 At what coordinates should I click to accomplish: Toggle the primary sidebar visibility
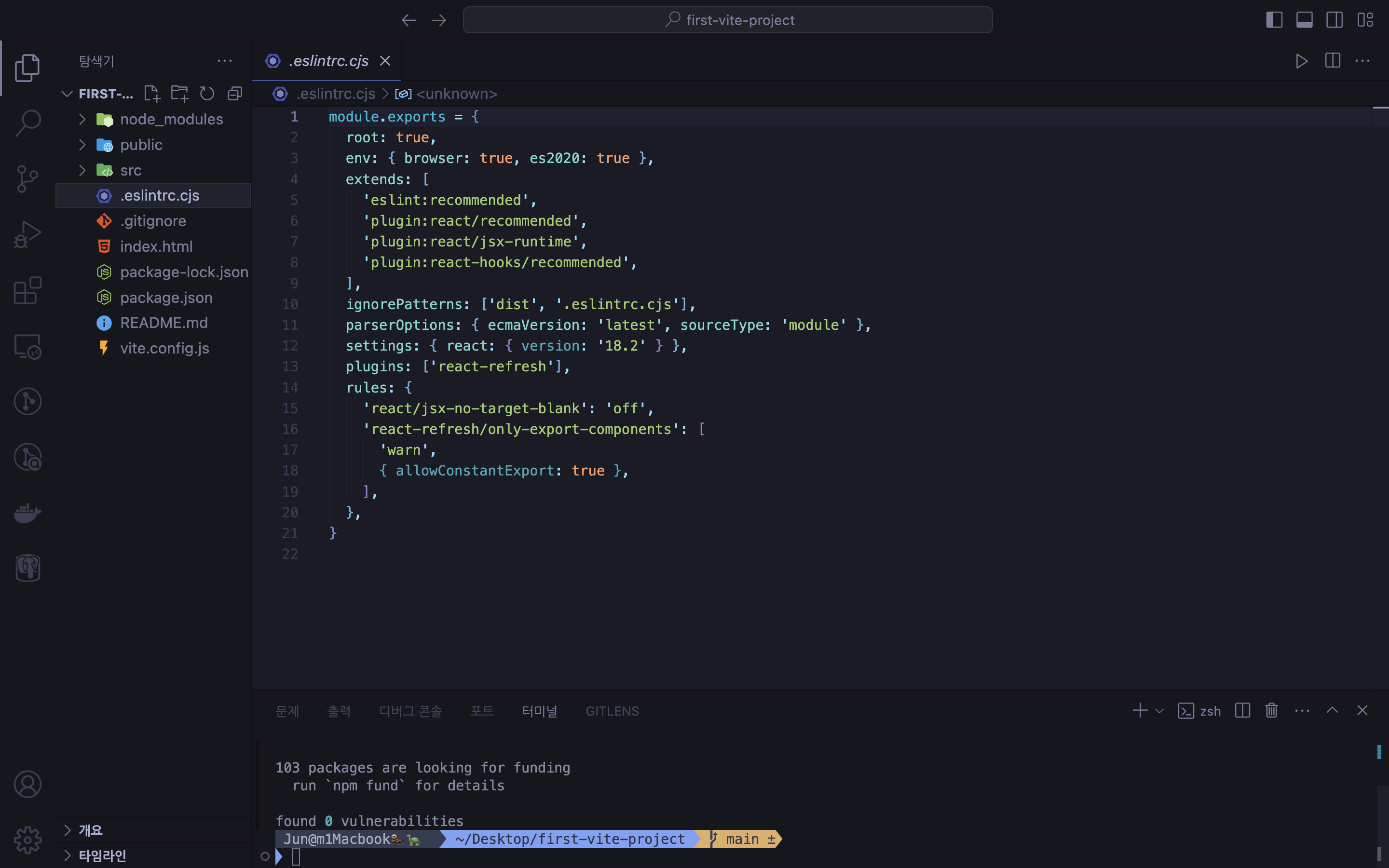(x=1274, y=20)
